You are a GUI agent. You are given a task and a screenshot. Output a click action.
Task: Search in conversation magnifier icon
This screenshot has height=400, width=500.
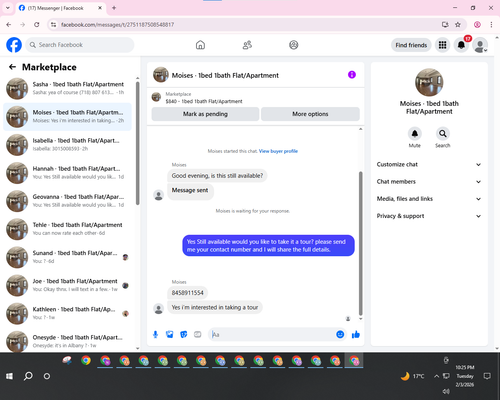click(443, 134)
